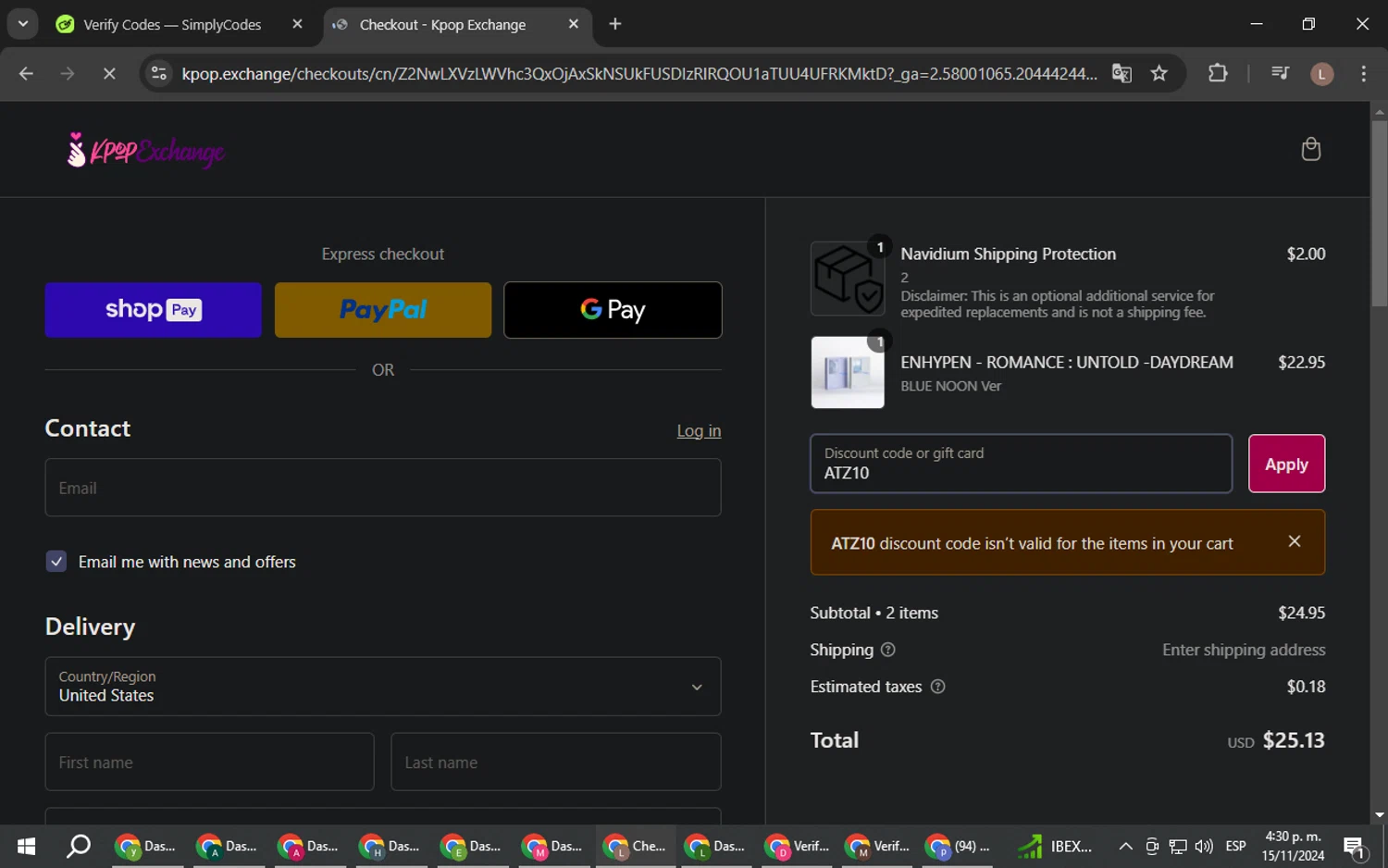
Task: Open the Windows notification center
Action: click(1355, 847)
